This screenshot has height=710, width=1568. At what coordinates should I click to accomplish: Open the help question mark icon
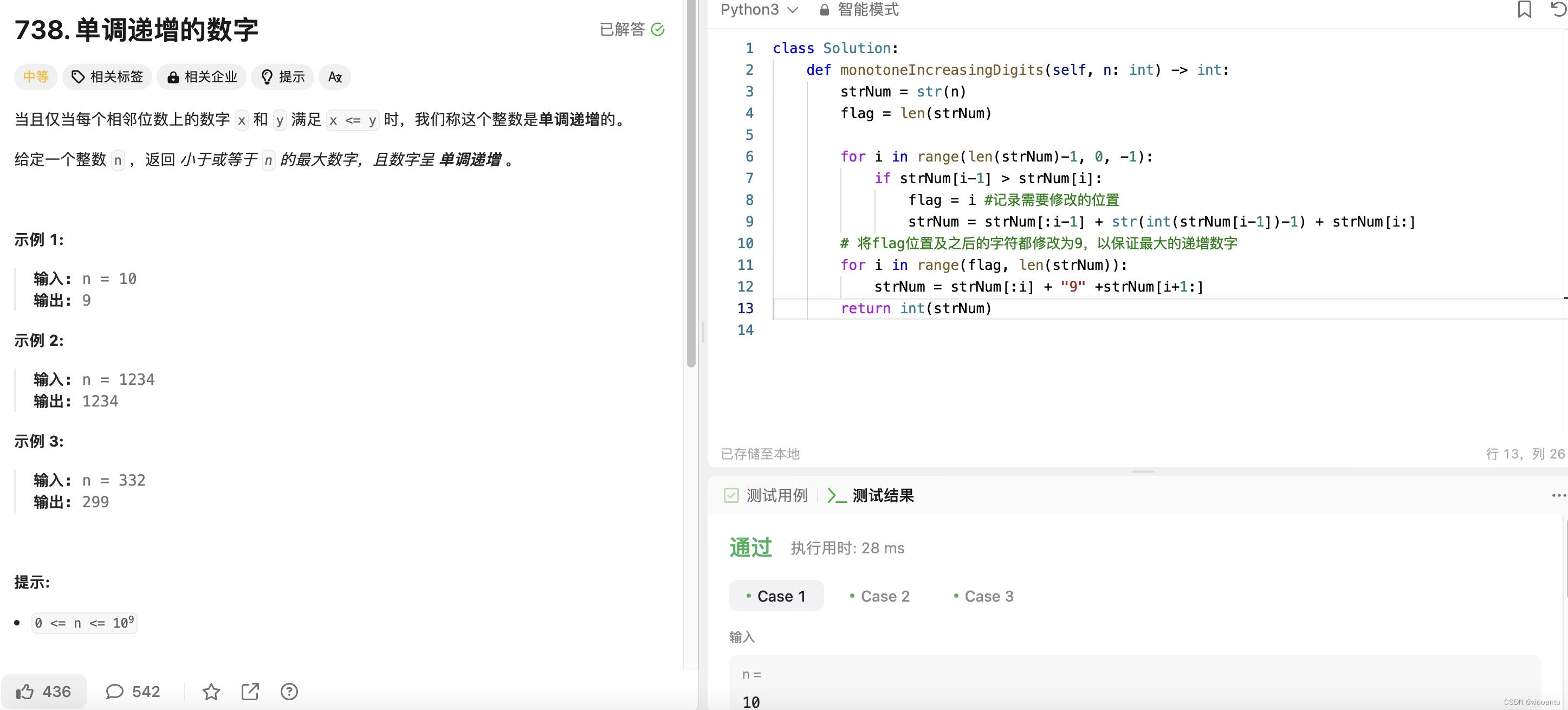289,691
